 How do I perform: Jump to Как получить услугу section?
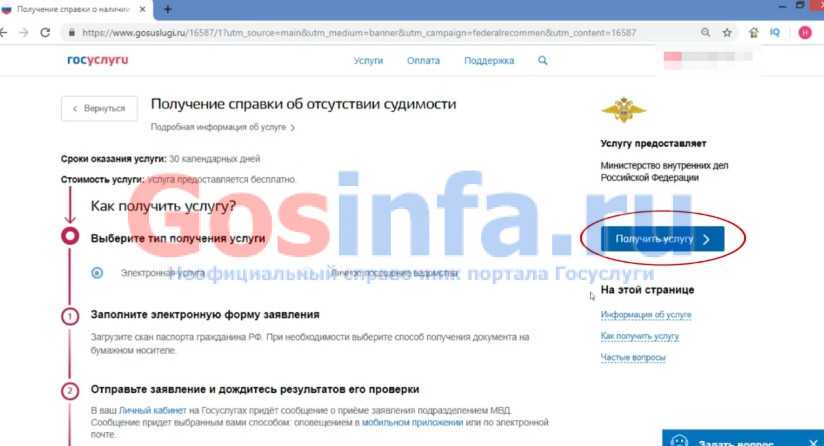point(640,336)
